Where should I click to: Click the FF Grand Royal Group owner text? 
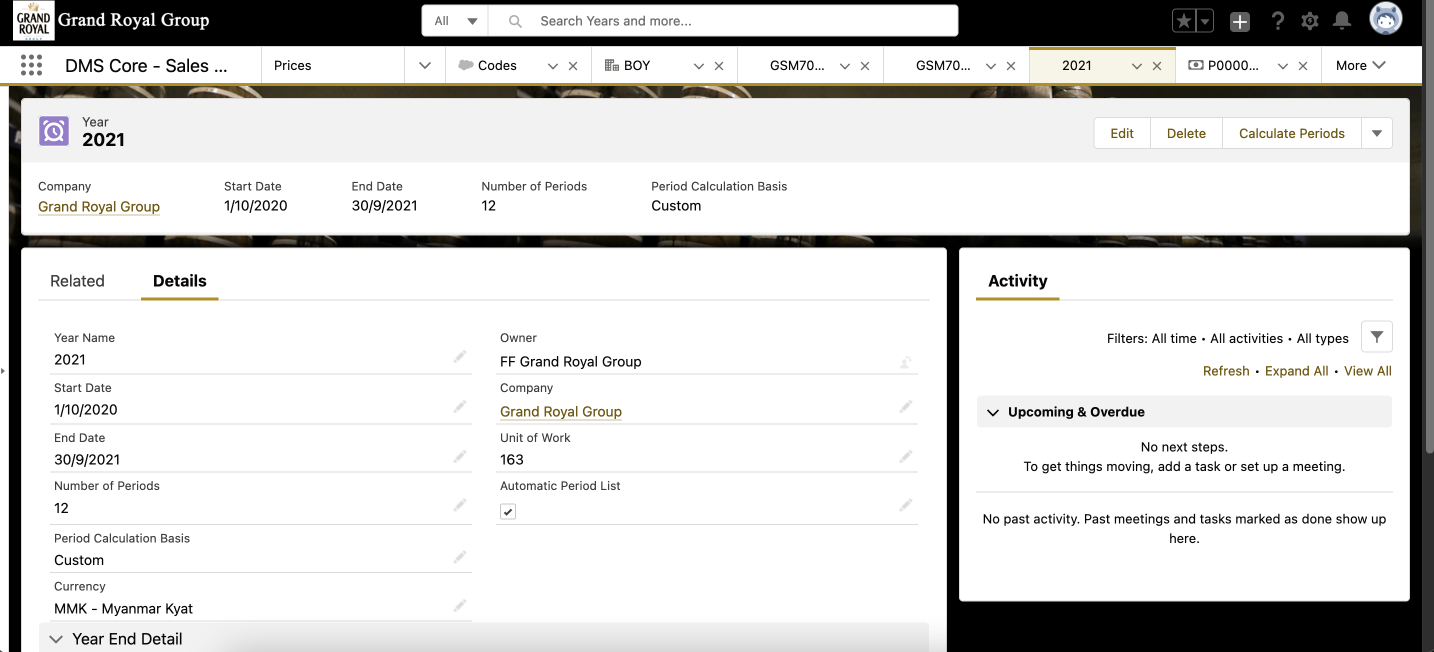pos(571,361)
